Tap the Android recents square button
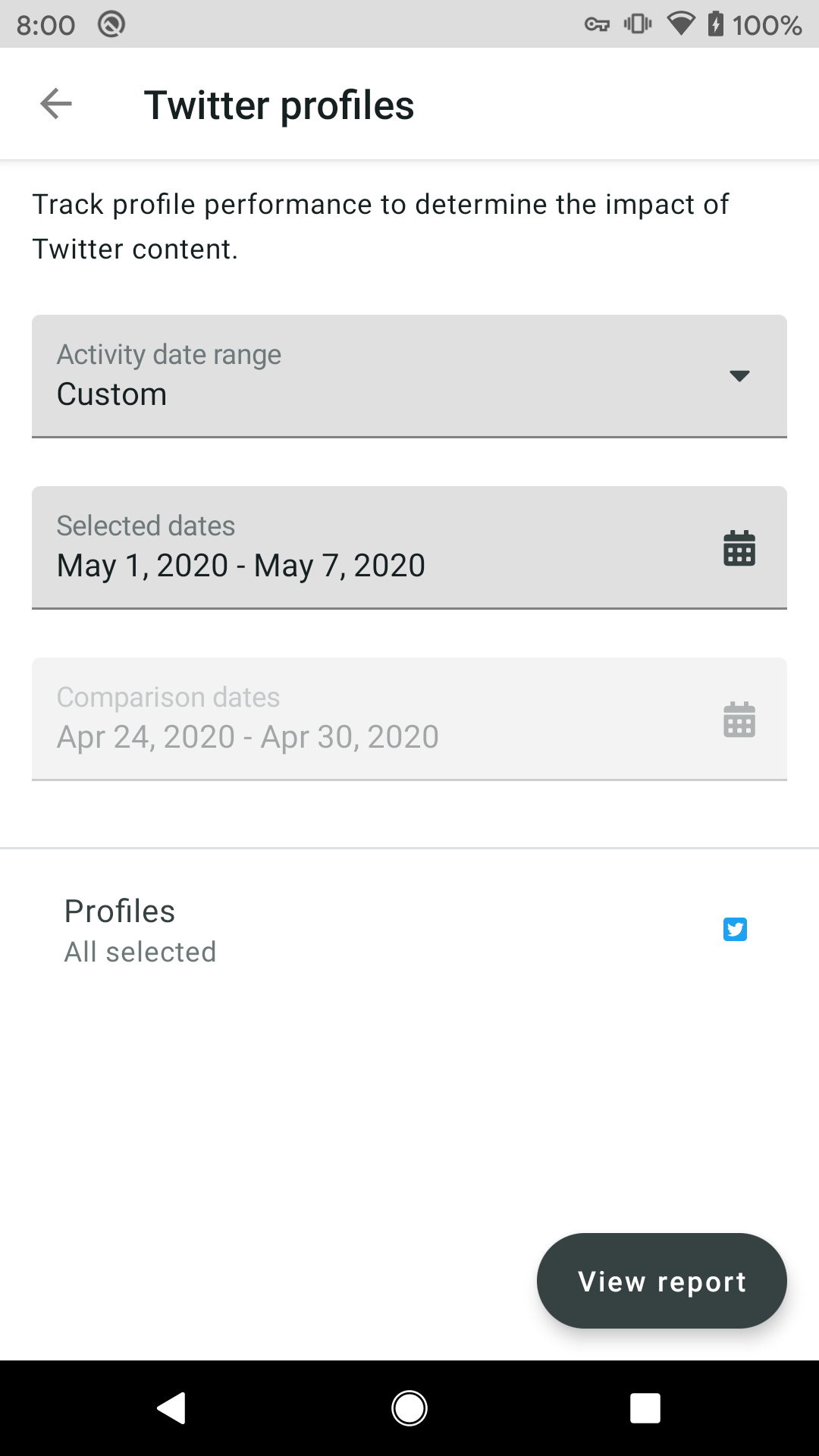The width and height of the screenshot is (819, 1456). coord(645,1408)
